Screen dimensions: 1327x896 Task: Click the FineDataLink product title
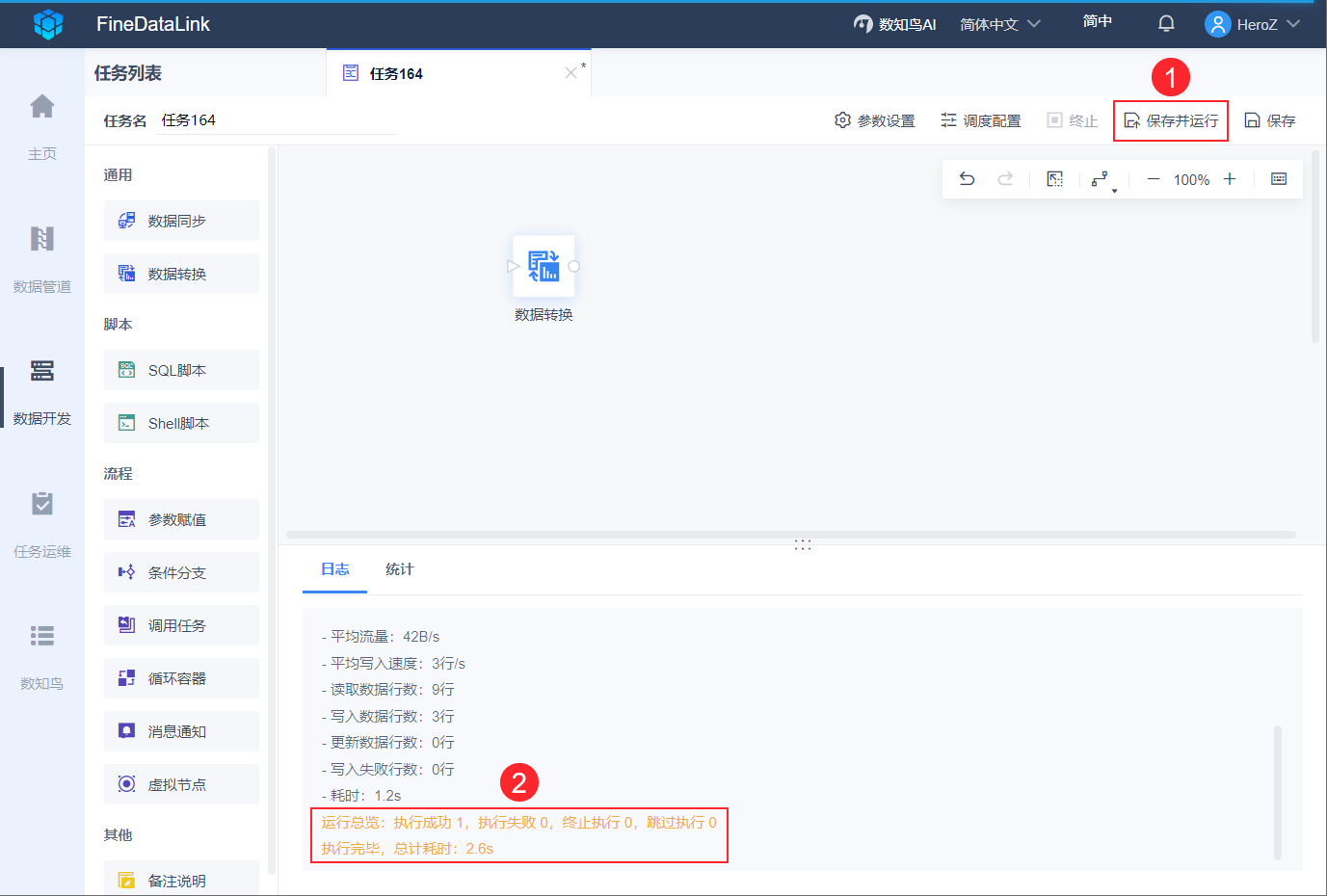click(153, 24)
